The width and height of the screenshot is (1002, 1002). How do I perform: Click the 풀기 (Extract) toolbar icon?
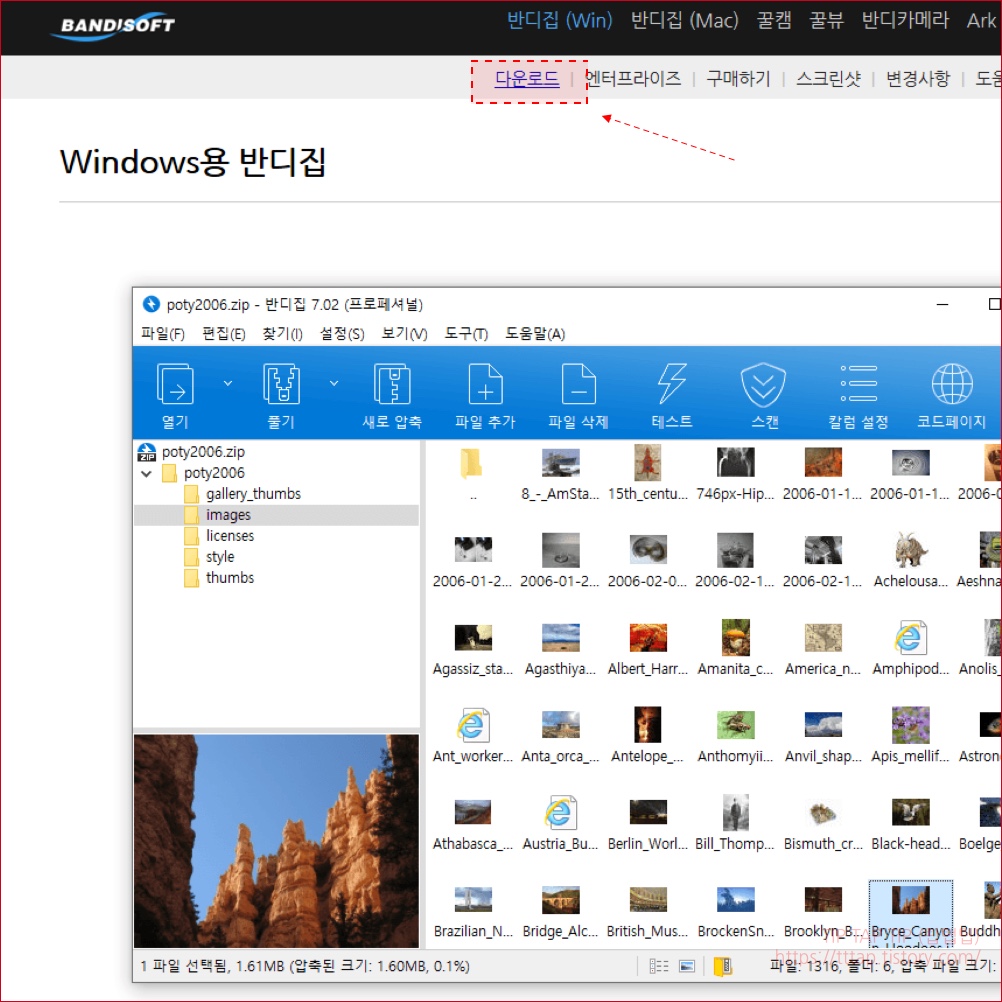coord(281,385)
